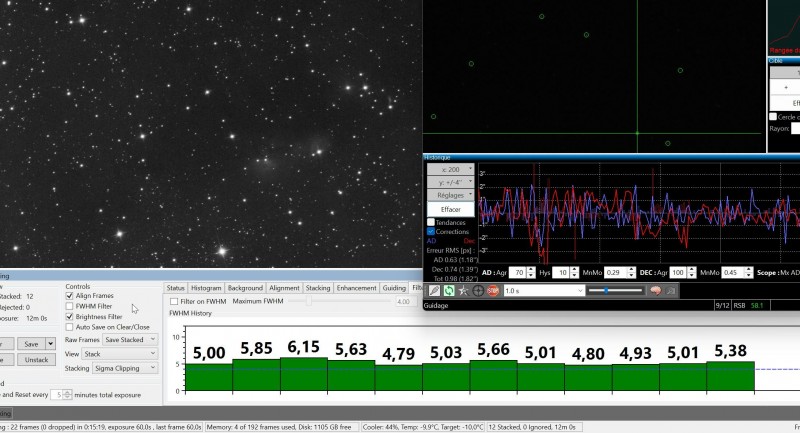This screenshot has width=800, height=433.
Task: Click the Effacer button to clear graph
Action: (451, 209)
